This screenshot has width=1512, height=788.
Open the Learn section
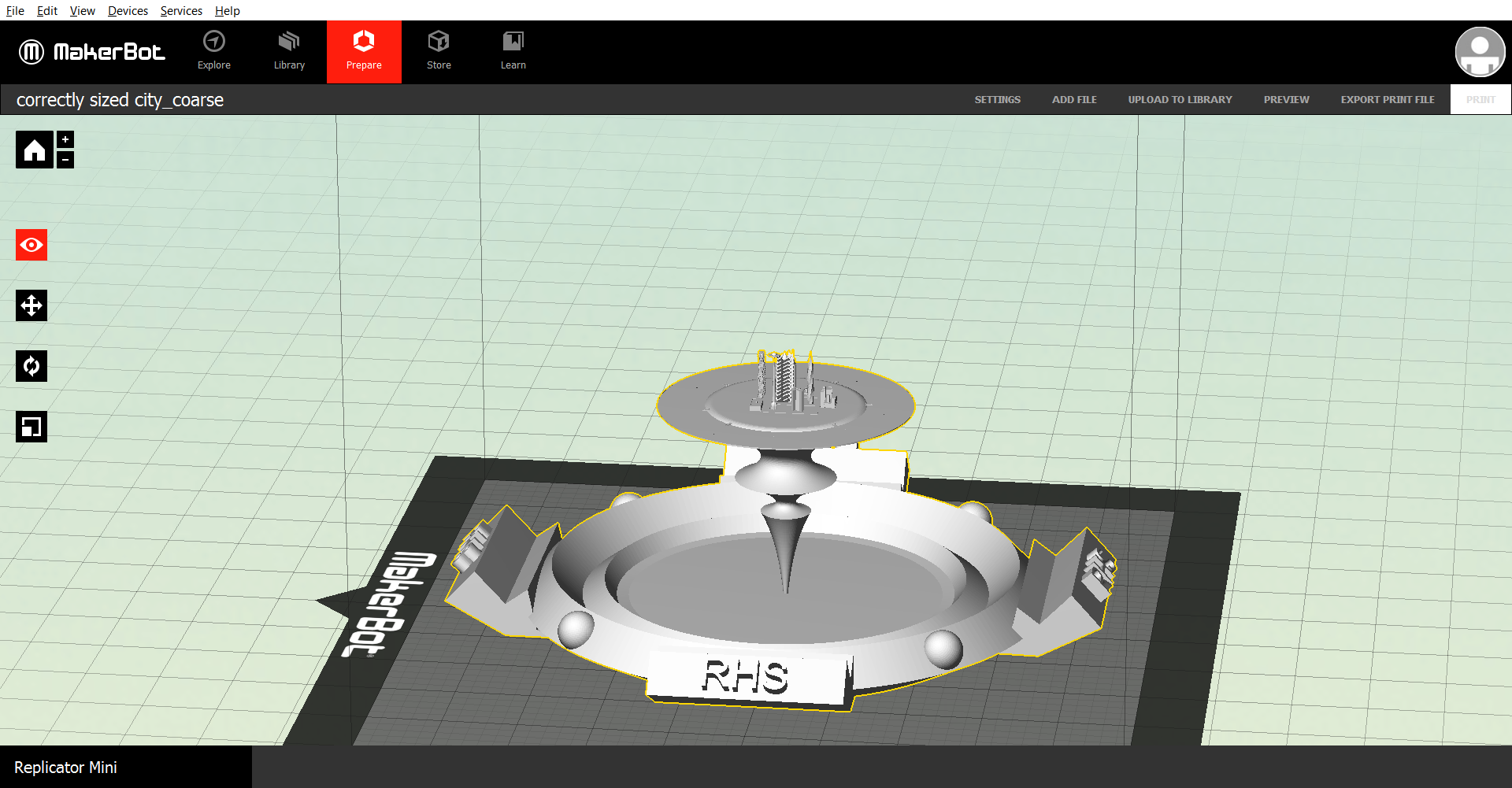coord(513,52)
